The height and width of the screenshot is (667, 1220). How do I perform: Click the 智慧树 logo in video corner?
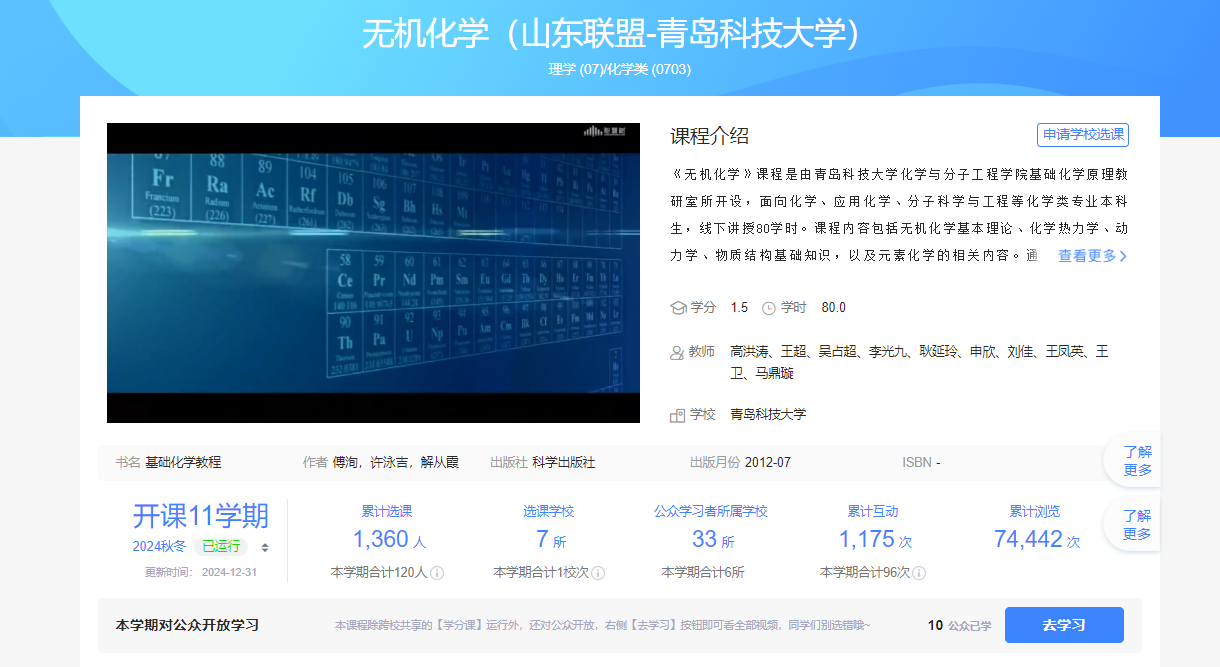click(x=605, y=131)
